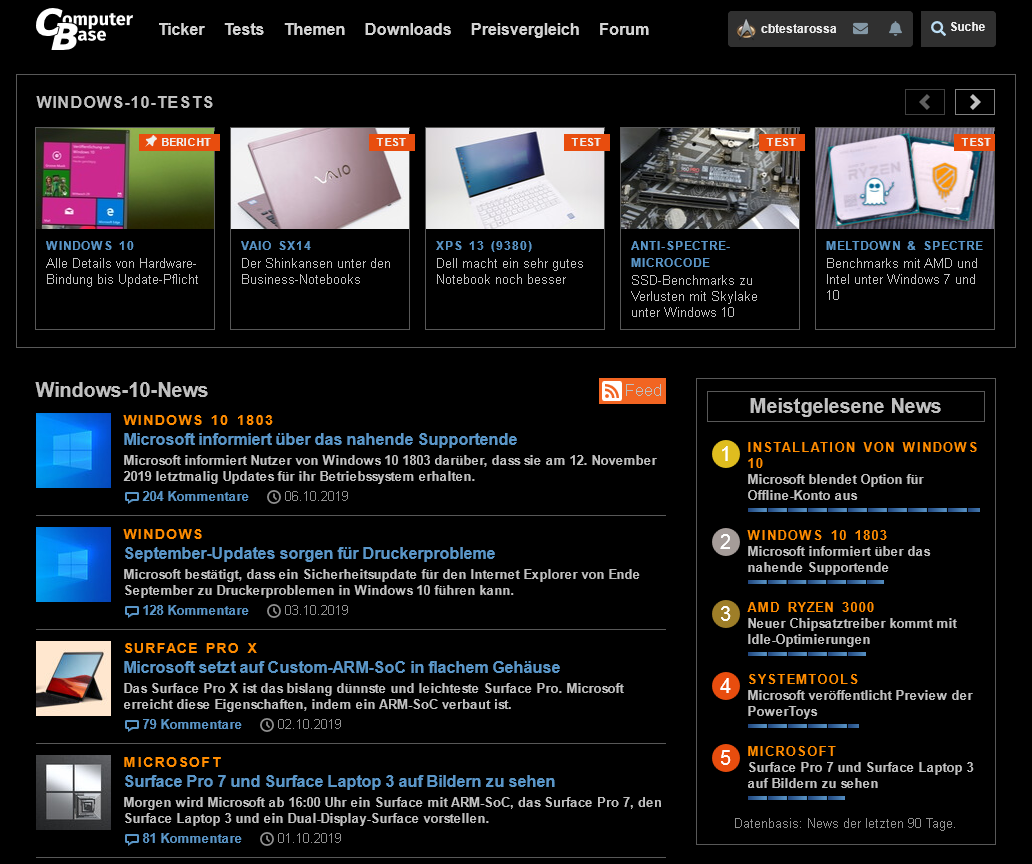Open the ComputerBase logo homepage

pos(84,29)
